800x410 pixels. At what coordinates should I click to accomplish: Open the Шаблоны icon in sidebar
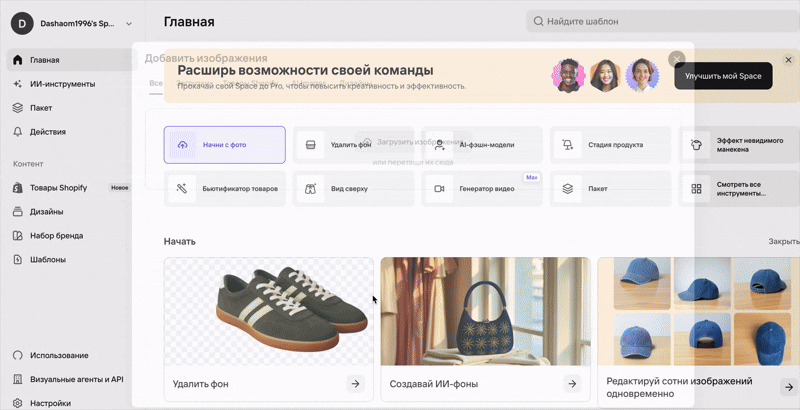18,260
